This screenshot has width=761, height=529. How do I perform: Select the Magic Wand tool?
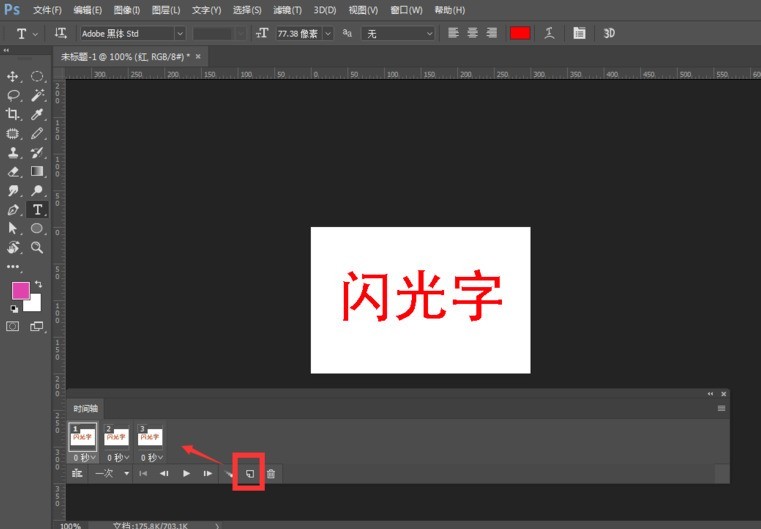click(37, 95)
